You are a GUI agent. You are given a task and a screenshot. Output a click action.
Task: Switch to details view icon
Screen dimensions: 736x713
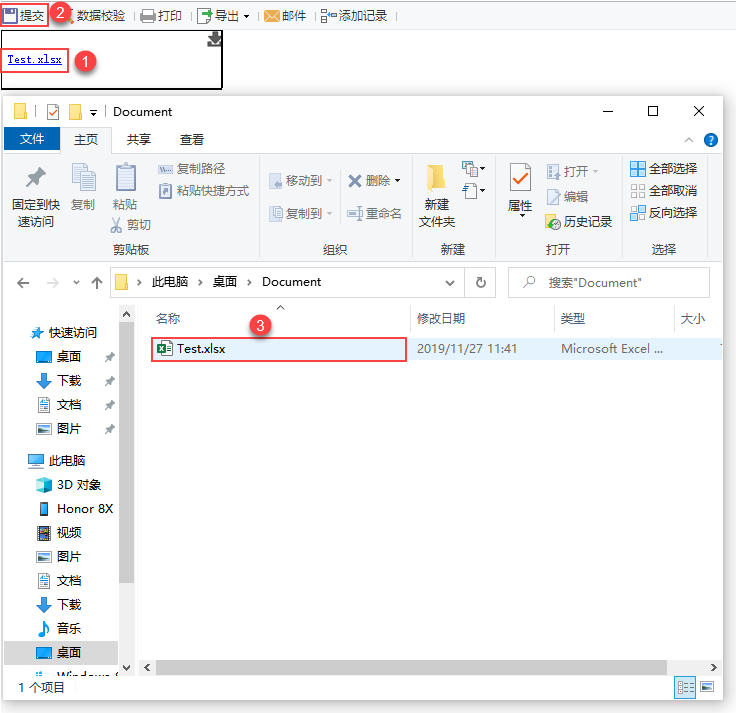coord(685,688)
